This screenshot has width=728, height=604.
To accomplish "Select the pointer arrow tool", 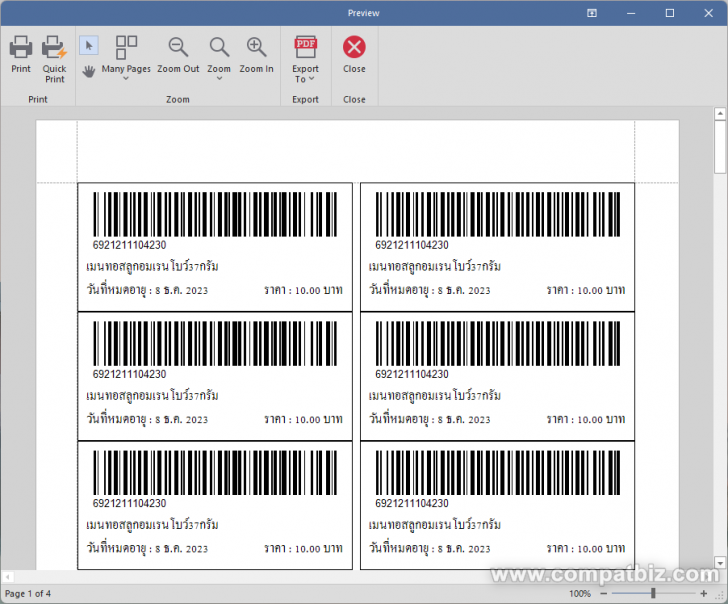I will coord(89,45).
